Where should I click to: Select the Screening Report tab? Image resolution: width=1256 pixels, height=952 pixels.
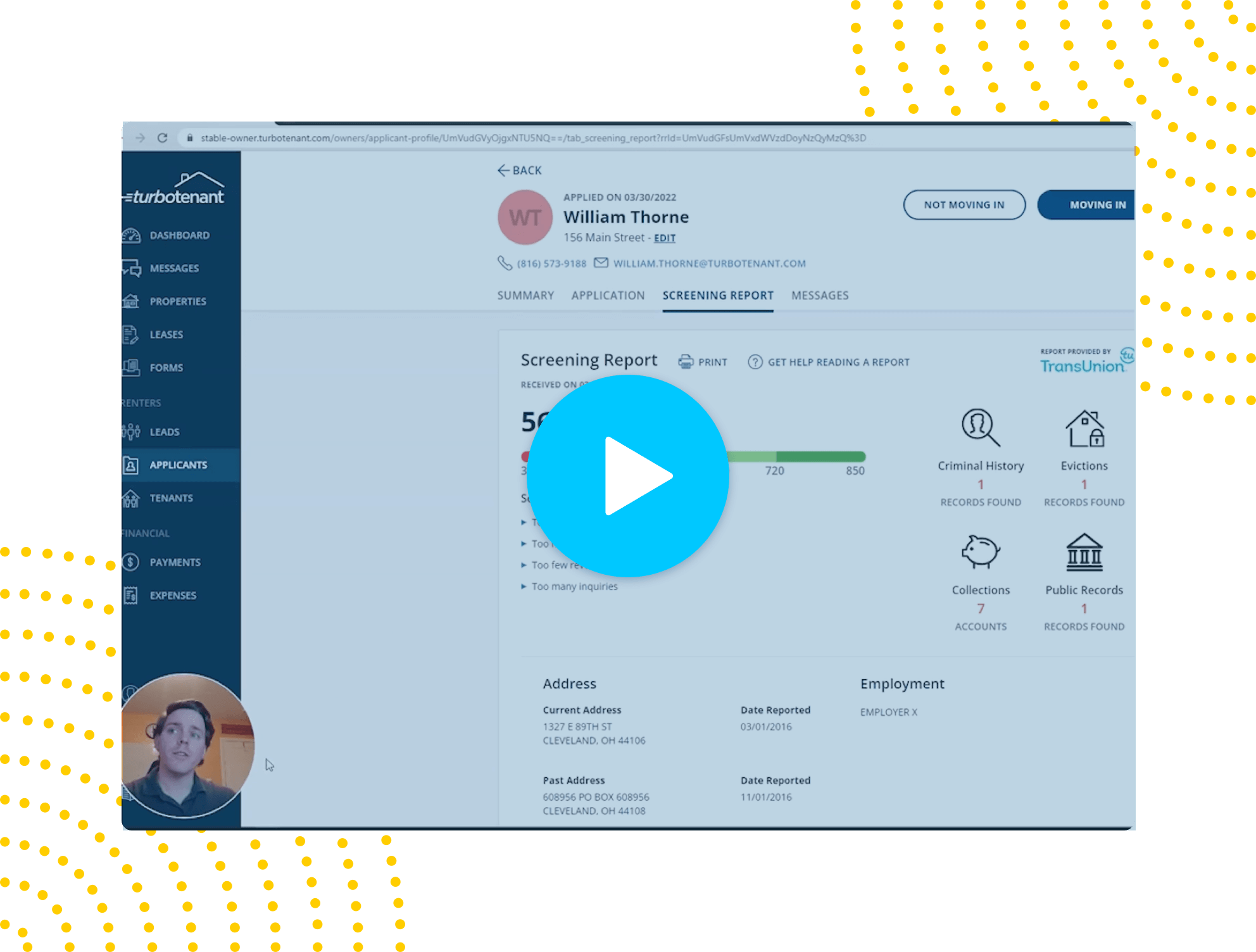[x=718, y=296]
